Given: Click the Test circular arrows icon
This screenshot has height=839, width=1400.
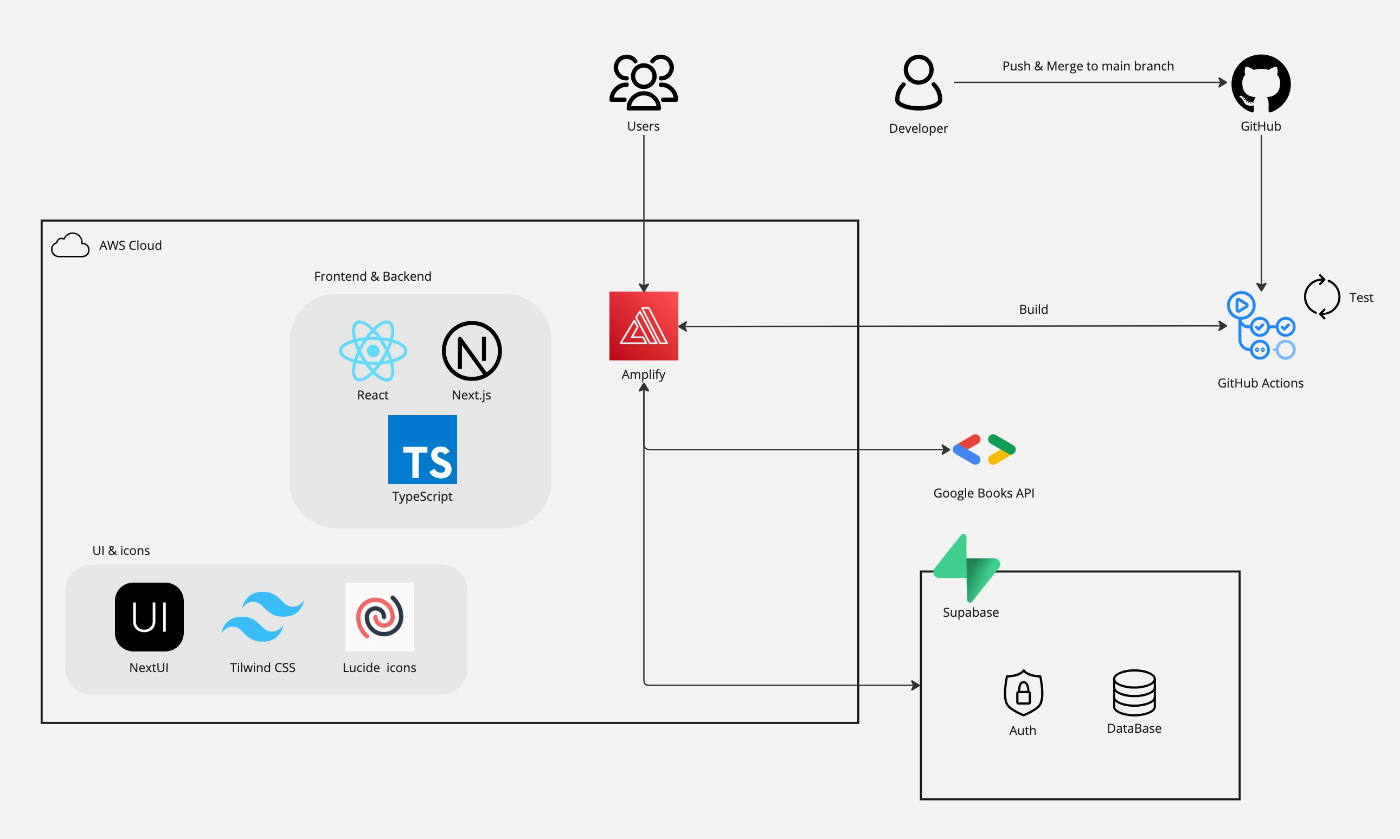Looking at the screenshot, I should pos(1322,297).
